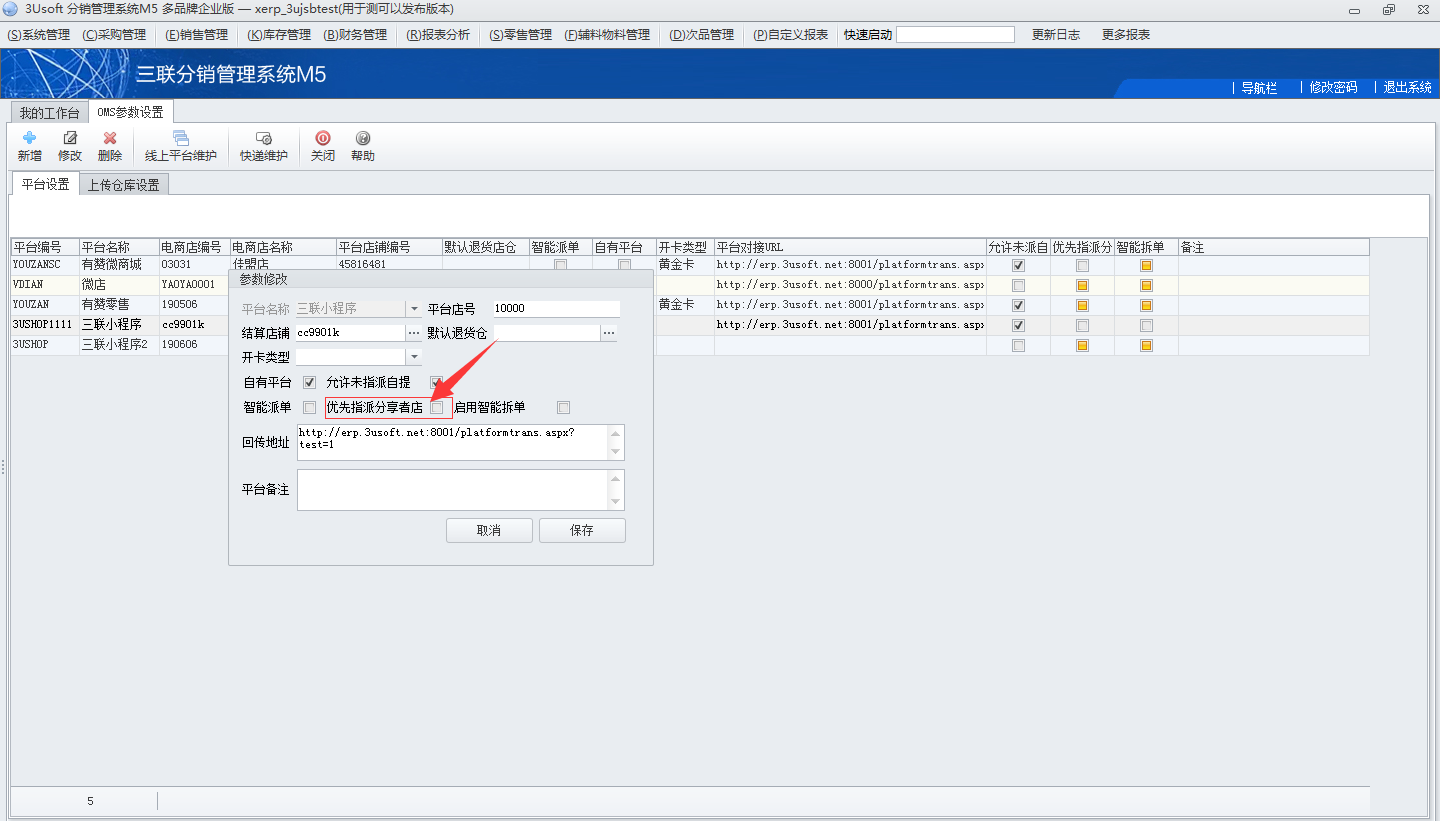1440x821 pixels.
Task: Click the ellipsis button beside 结算店铺
Action: coord(414,333)
